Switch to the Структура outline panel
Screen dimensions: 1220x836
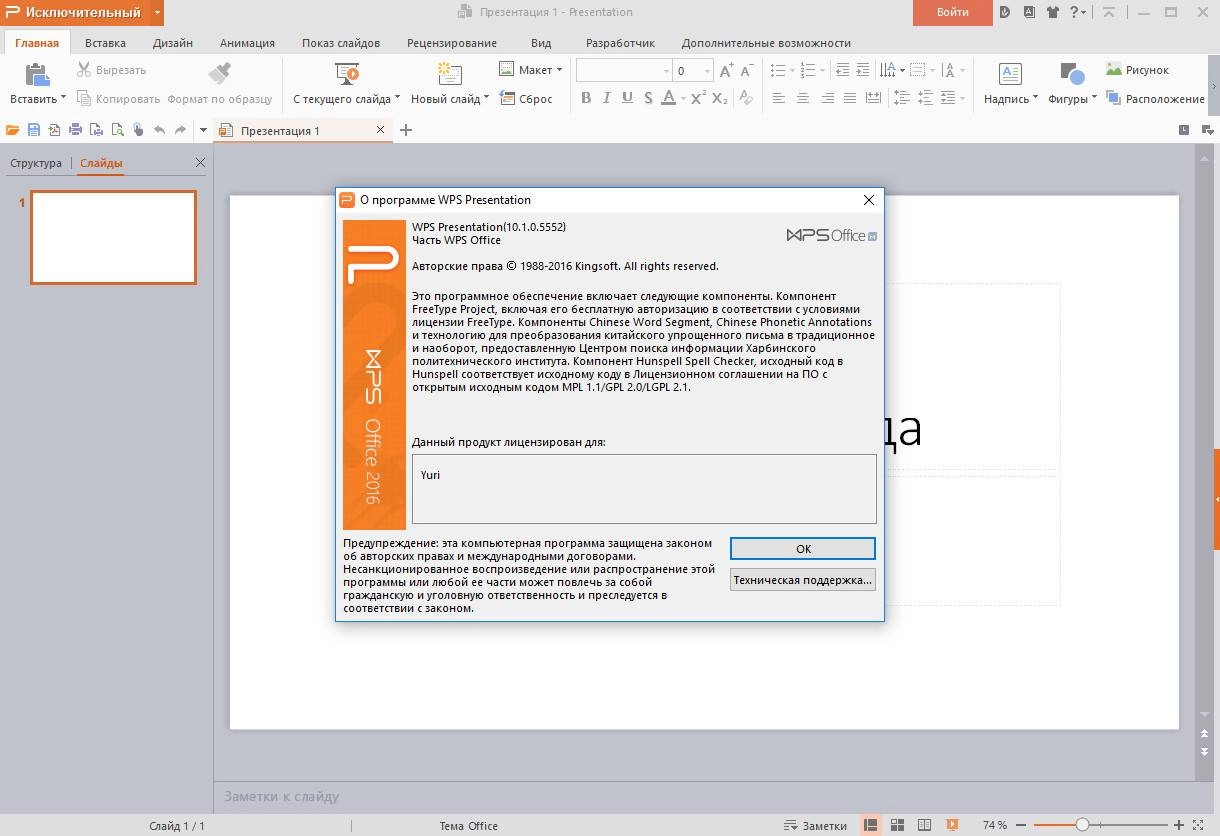[x=36, y=163]
